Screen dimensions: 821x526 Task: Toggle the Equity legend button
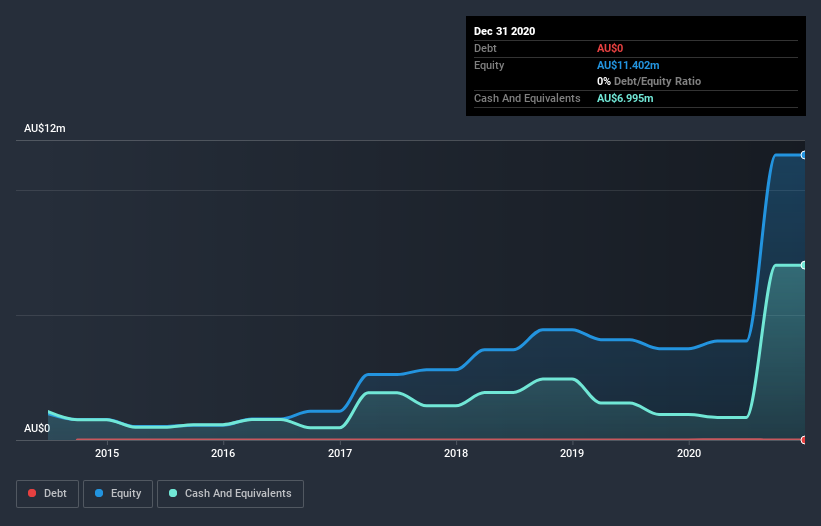coord(118,494)
